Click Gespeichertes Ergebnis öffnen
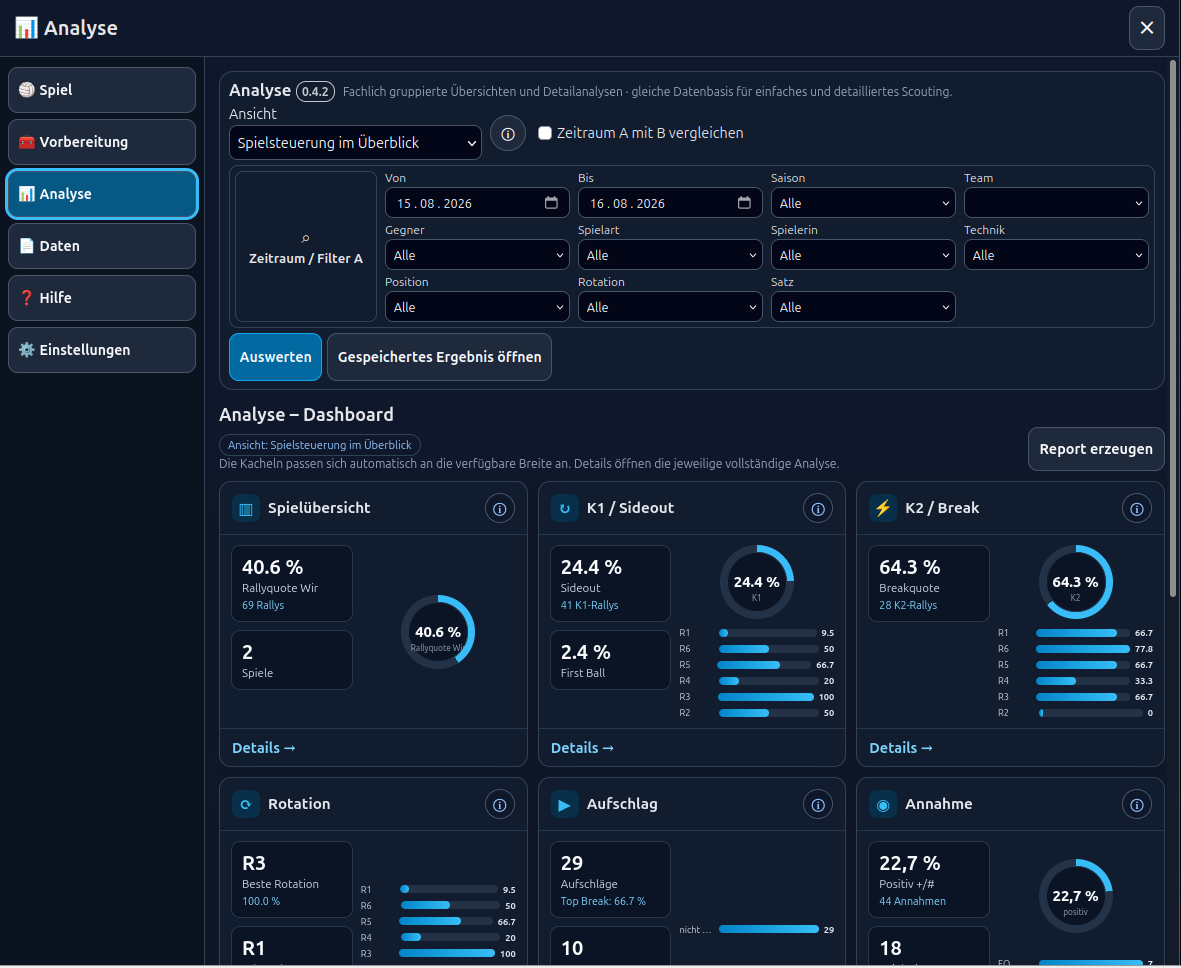 click(x=439, y=357)
